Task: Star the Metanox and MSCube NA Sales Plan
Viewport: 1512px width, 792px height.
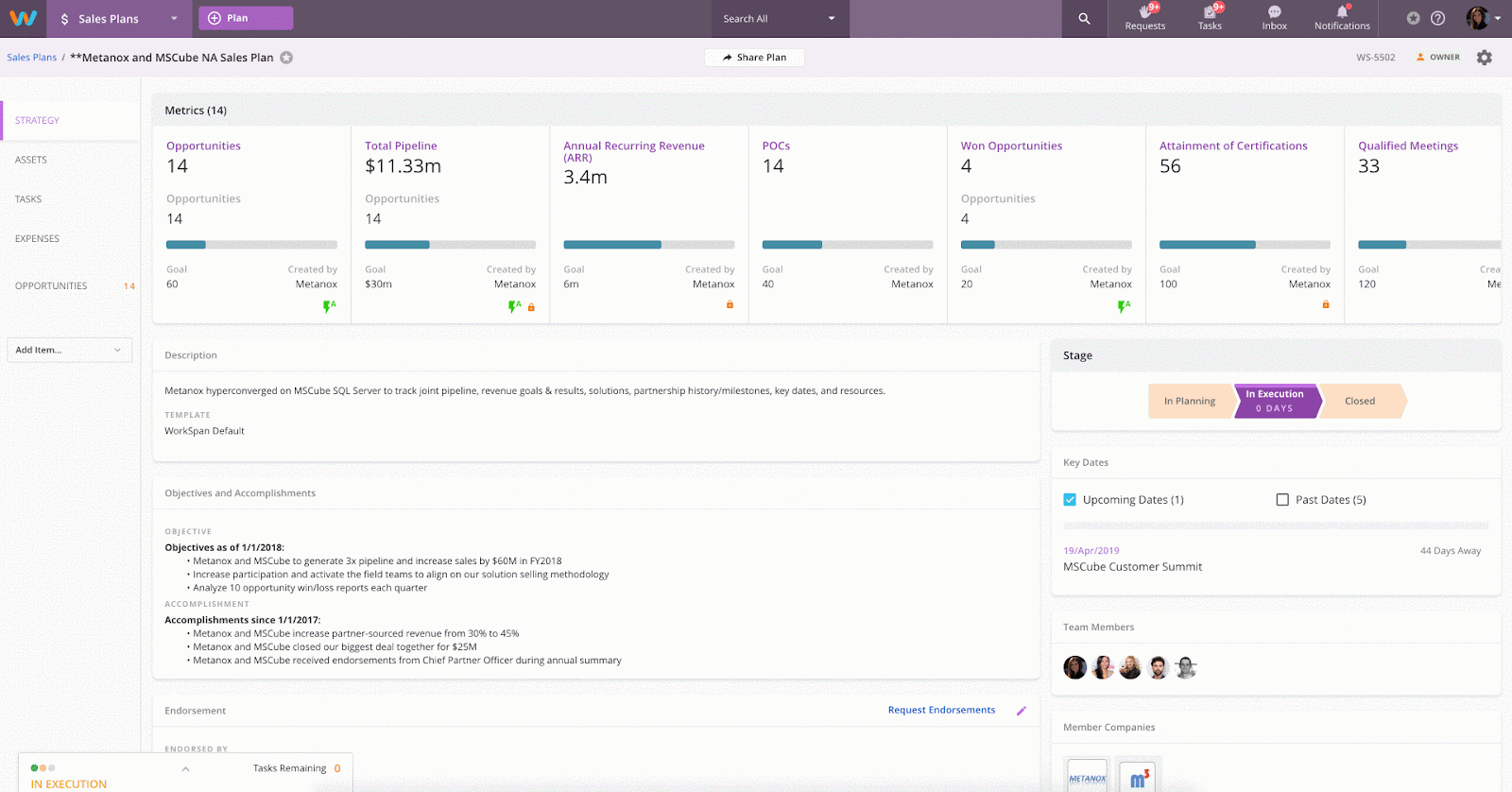Action: click(286, 58)
